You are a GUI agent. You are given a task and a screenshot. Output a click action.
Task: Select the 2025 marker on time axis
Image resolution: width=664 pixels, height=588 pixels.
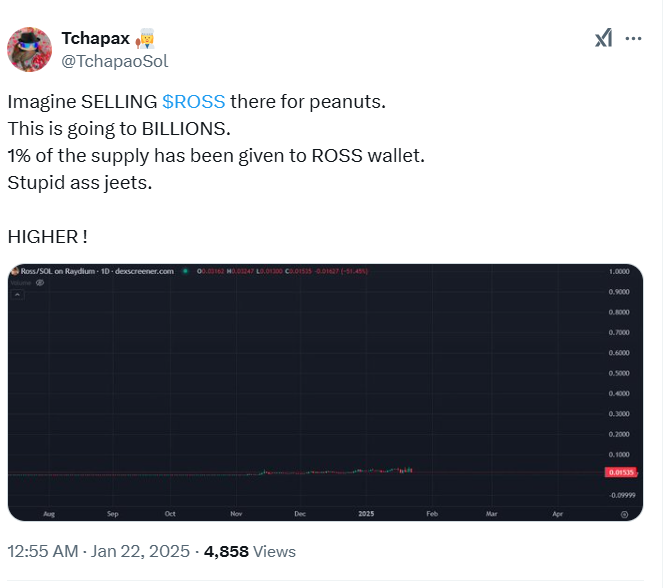pyautogui.click(x=366, y=513)
